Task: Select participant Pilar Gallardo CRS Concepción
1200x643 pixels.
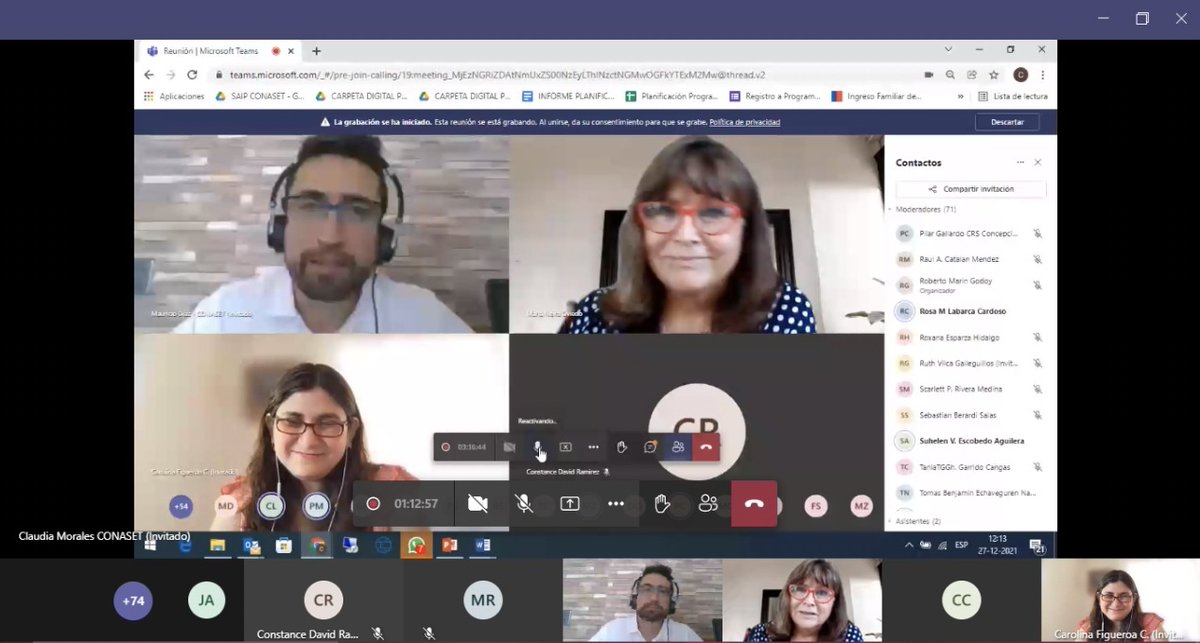Action: (969, 233)
